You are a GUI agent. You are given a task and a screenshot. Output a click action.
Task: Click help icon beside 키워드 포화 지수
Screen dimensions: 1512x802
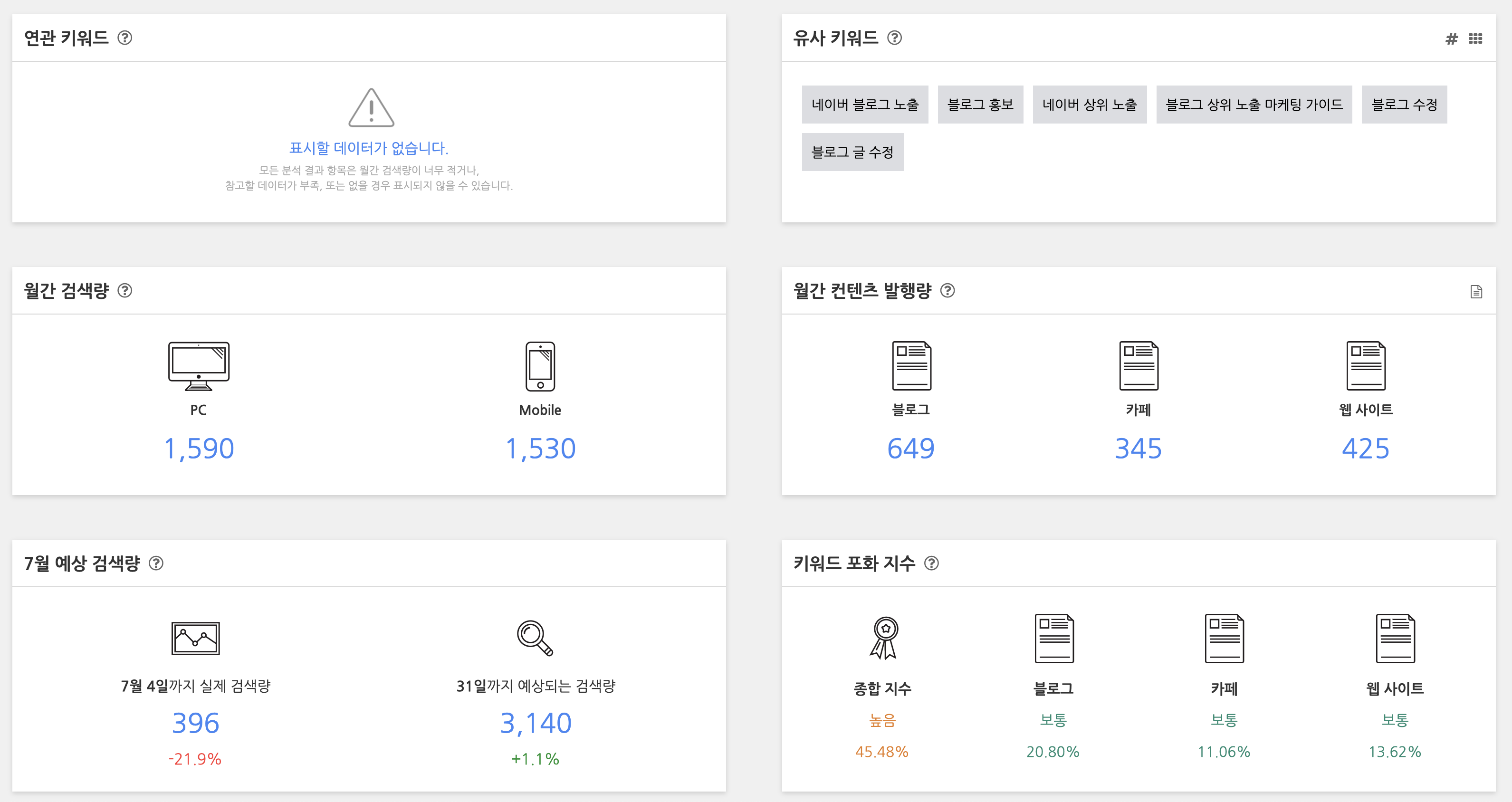[x=931, y=563]
